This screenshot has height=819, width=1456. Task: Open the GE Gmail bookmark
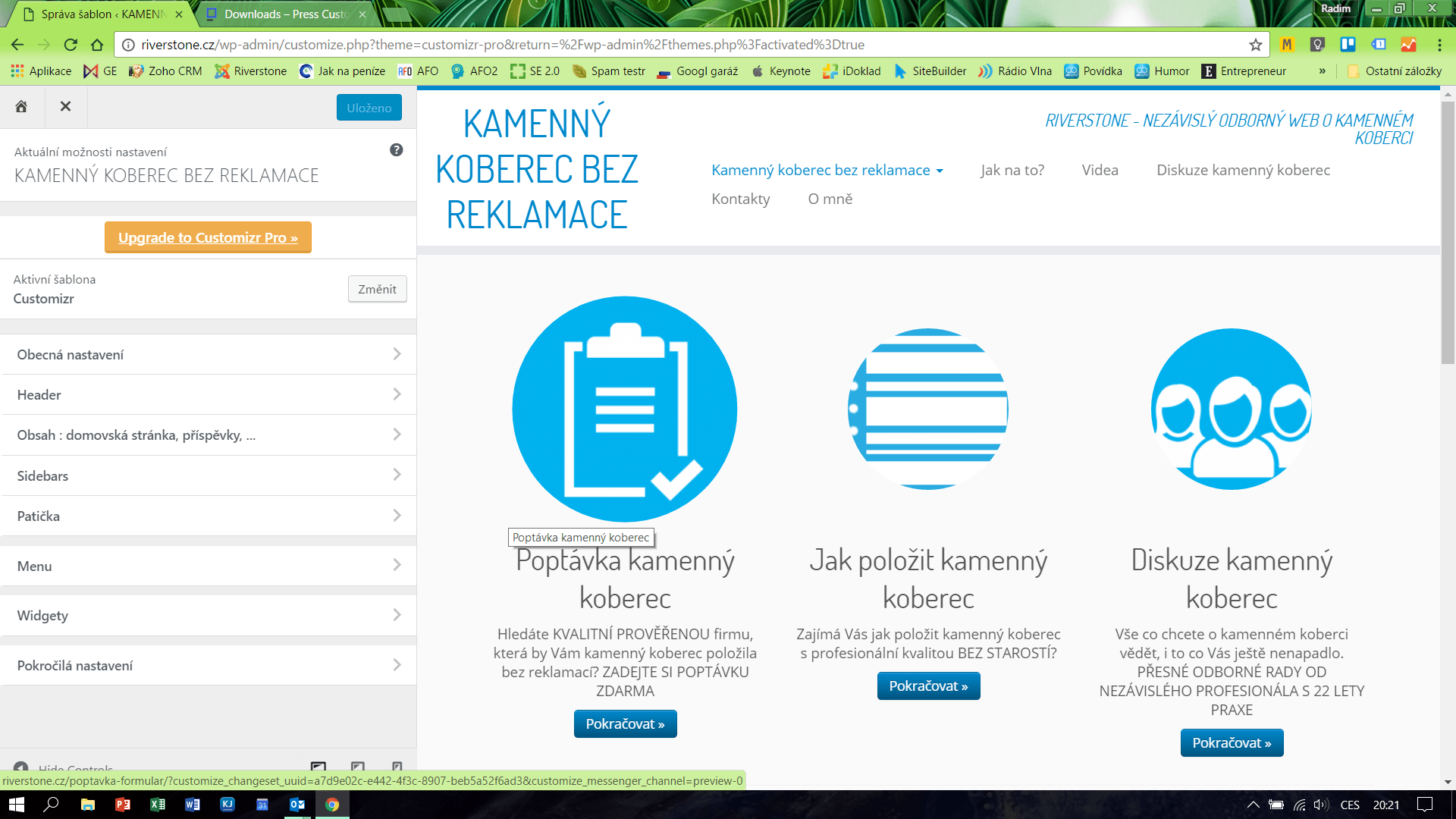click(100, 71)
